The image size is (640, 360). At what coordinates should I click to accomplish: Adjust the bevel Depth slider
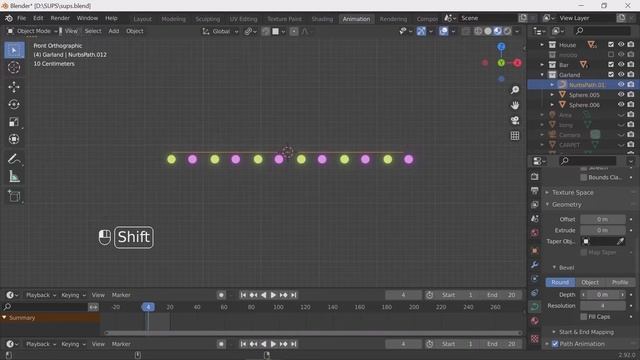click(x=603, y=295)
